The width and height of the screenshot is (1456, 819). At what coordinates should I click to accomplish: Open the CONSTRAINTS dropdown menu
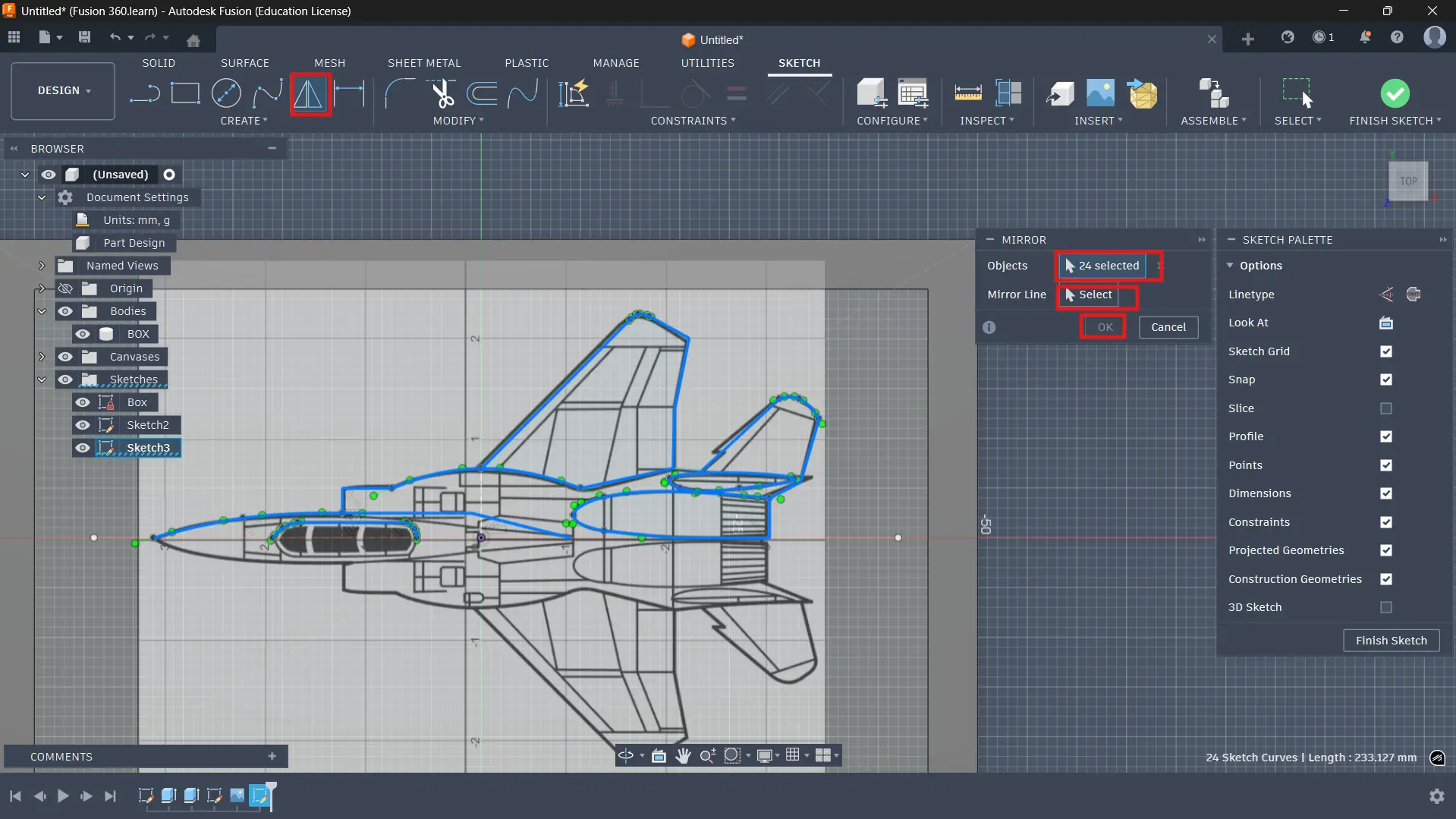[692, 121]
